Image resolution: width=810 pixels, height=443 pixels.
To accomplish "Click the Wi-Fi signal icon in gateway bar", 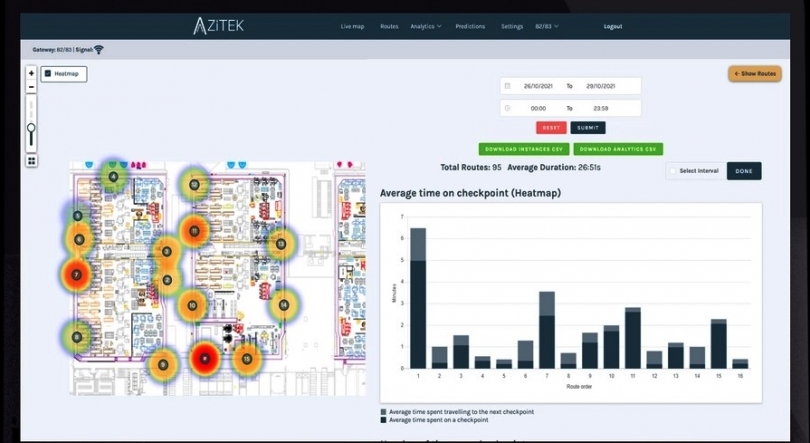I will (99, 49).
